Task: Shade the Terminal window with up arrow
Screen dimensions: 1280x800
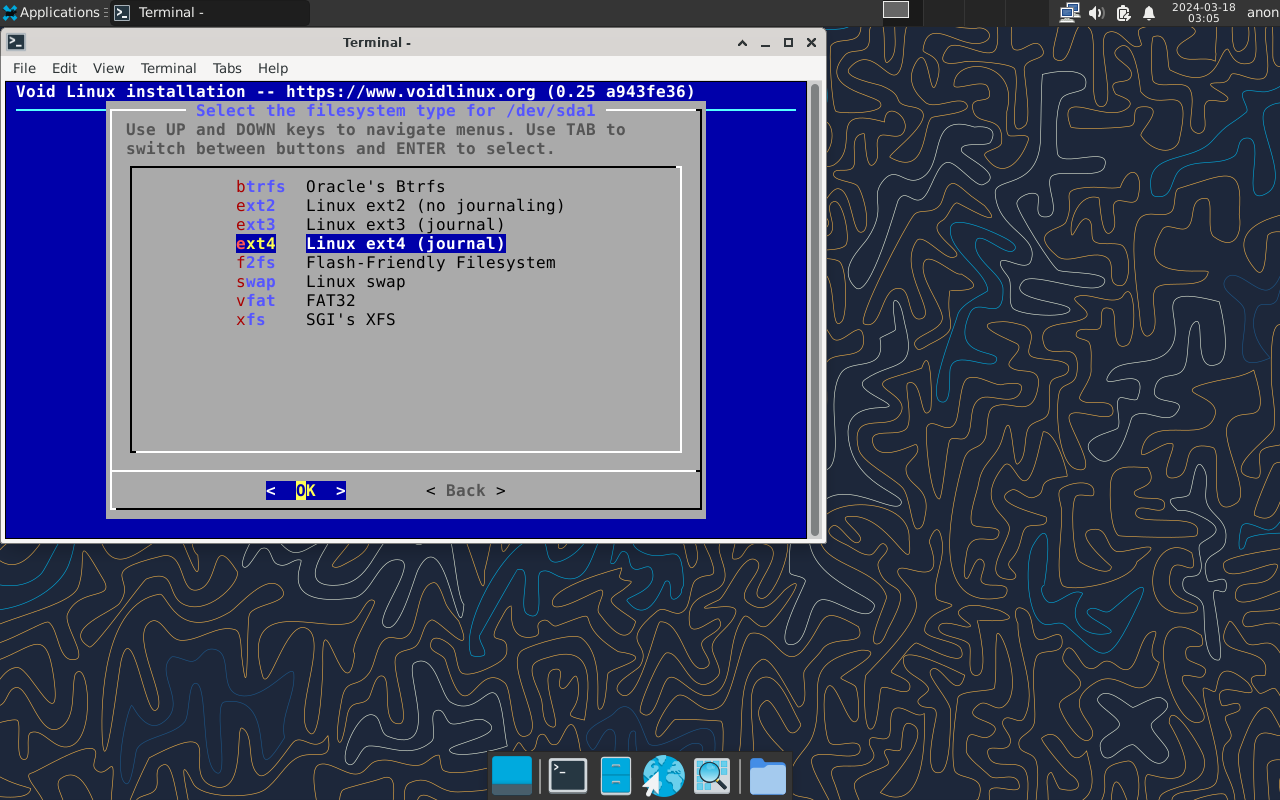Action: pos(742,42)
